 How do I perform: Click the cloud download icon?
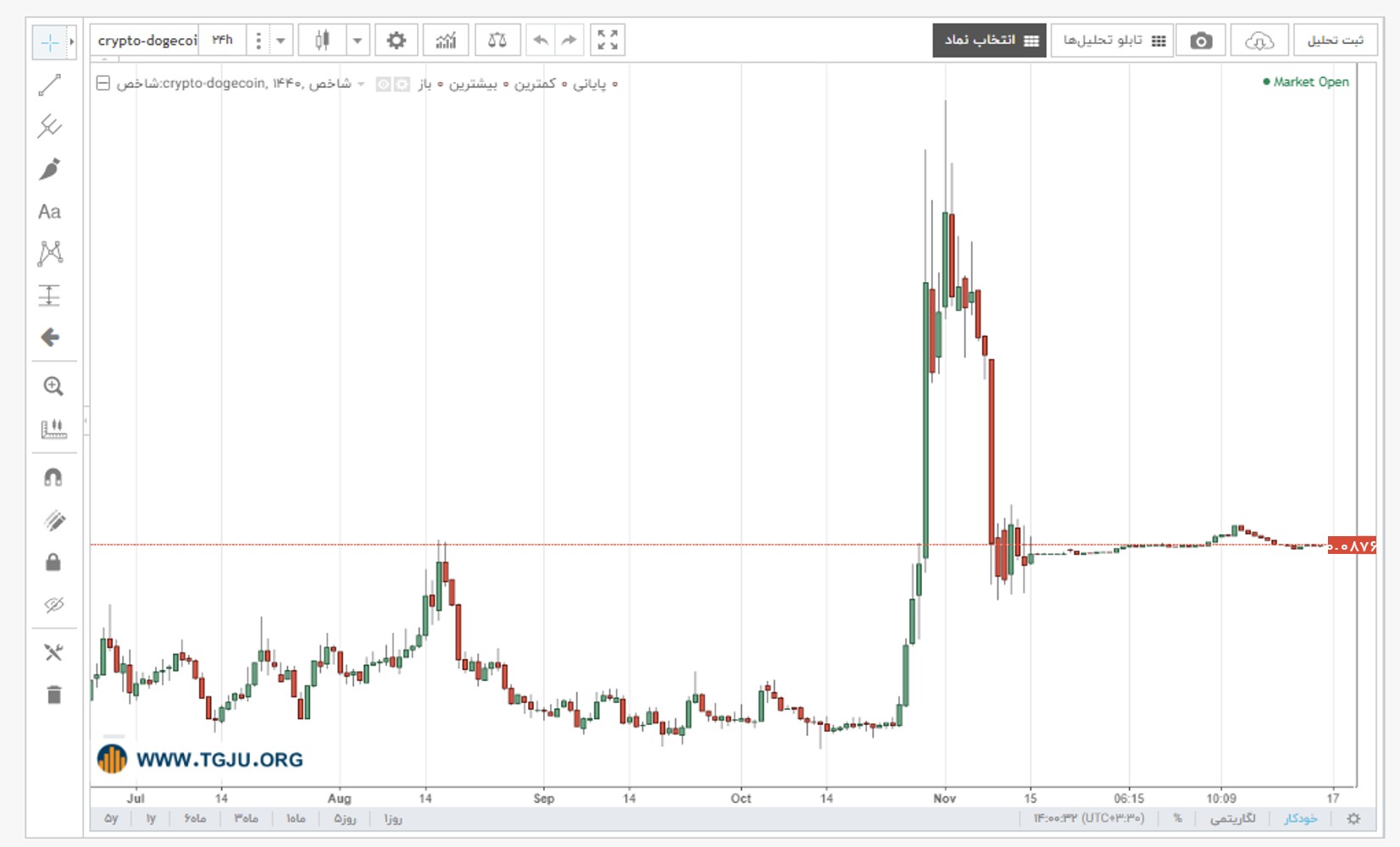click(x=1259, y=41)
